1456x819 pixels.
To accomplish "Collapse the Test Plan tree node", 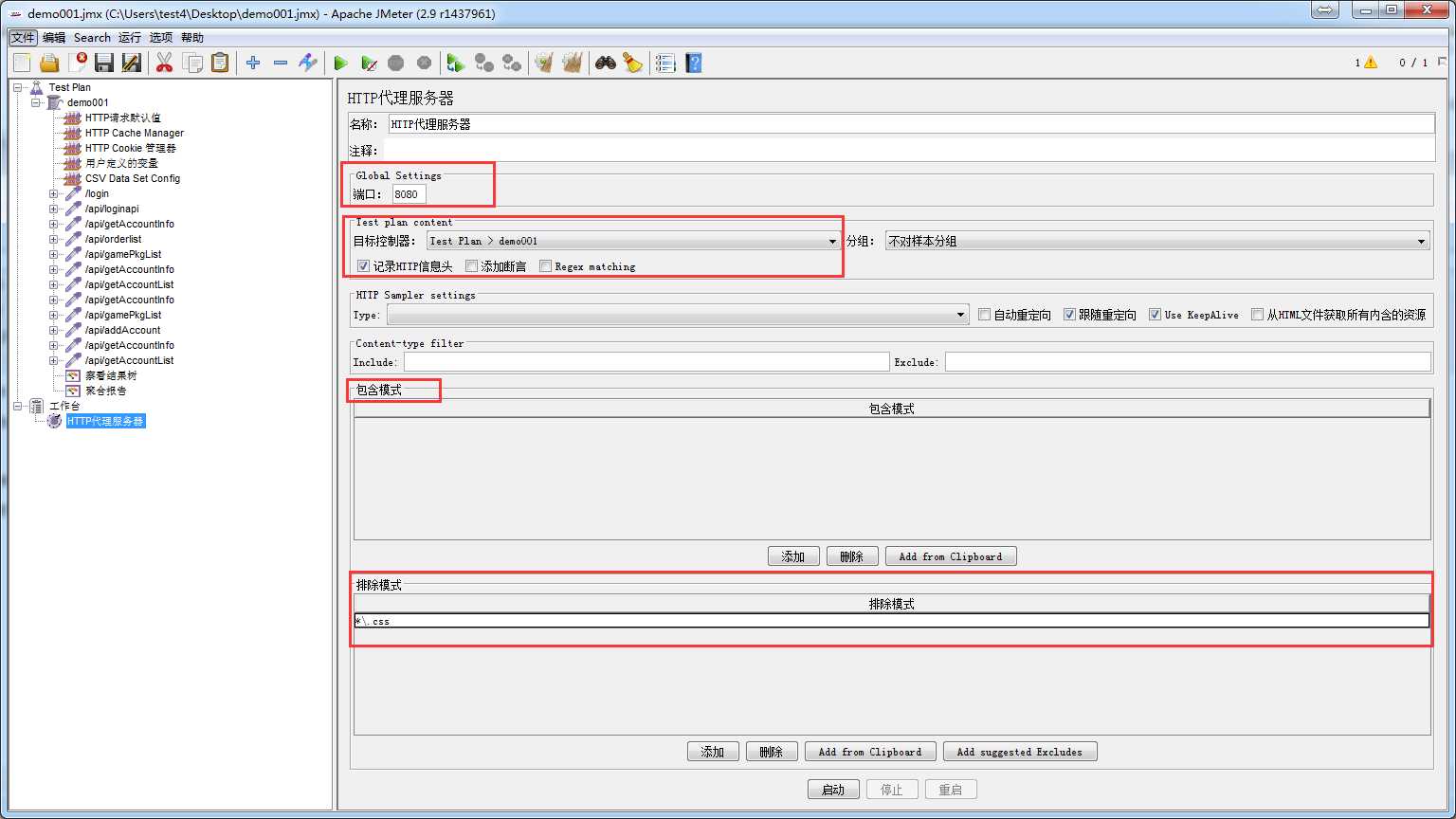I will click(x=18, y=87).
